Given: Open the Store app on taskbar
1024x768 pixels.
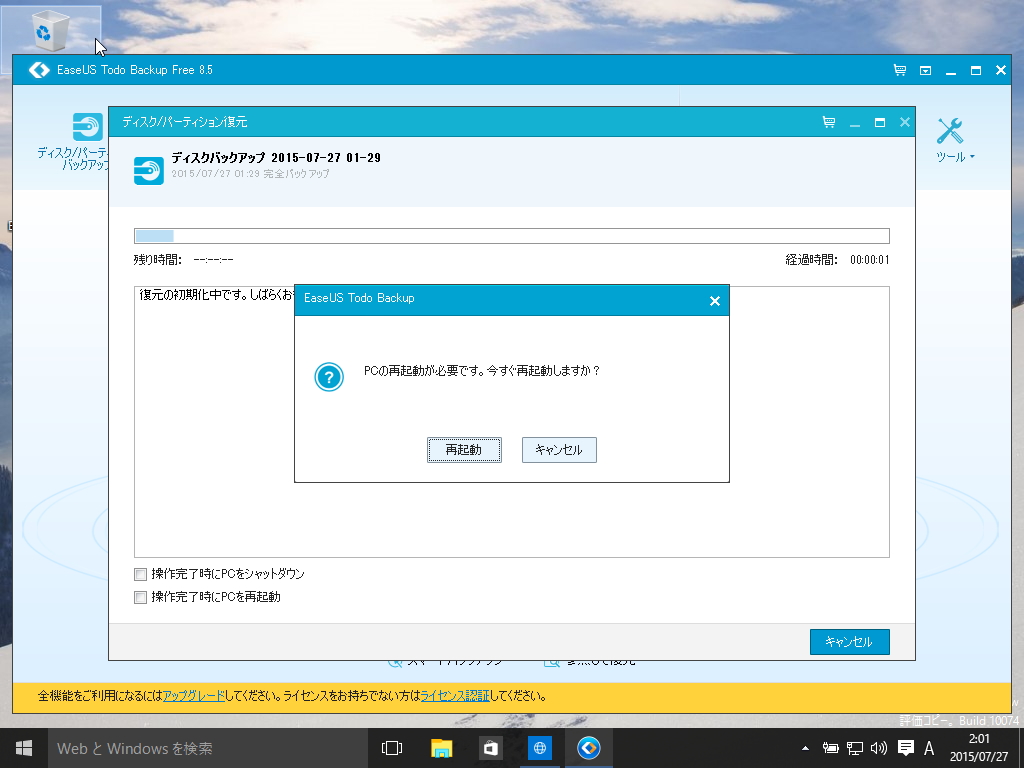Looking at the screenshot, I should pyautogui.click(x=490, y=748).
